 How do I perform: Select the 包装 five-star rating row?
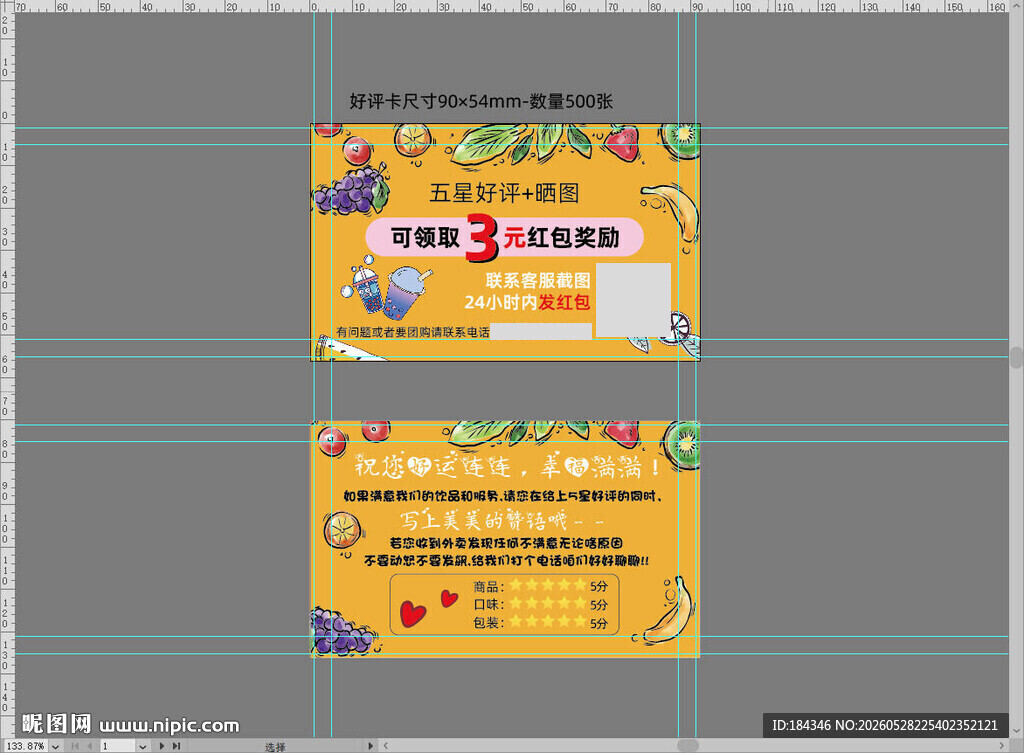pos(540,622)
